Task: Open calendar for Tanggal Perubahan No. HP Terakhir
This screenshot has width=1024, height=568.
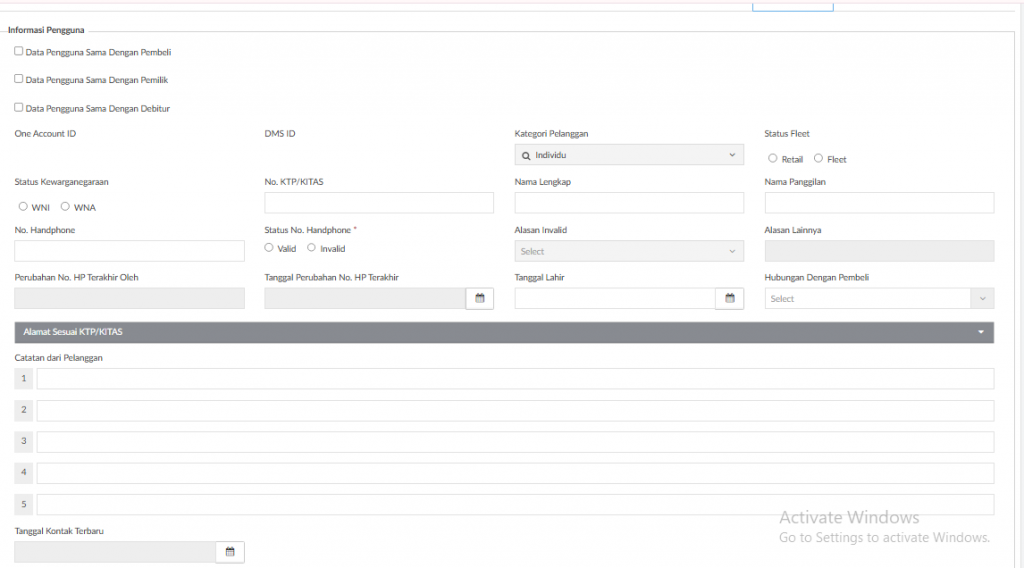Action: [480, 299]
